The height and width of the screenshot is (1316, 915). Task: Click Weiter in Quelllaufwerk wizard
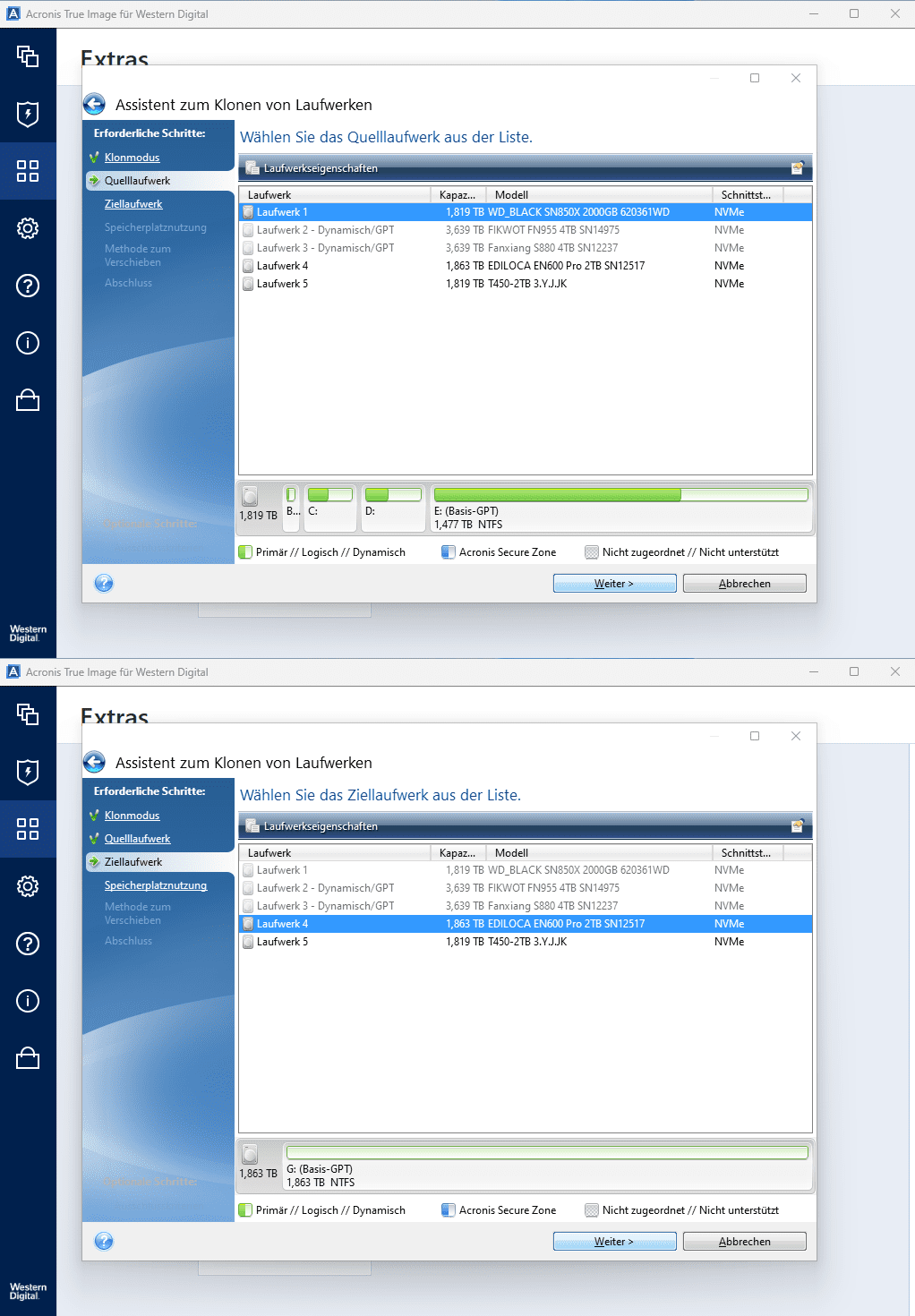coord(614,584)
